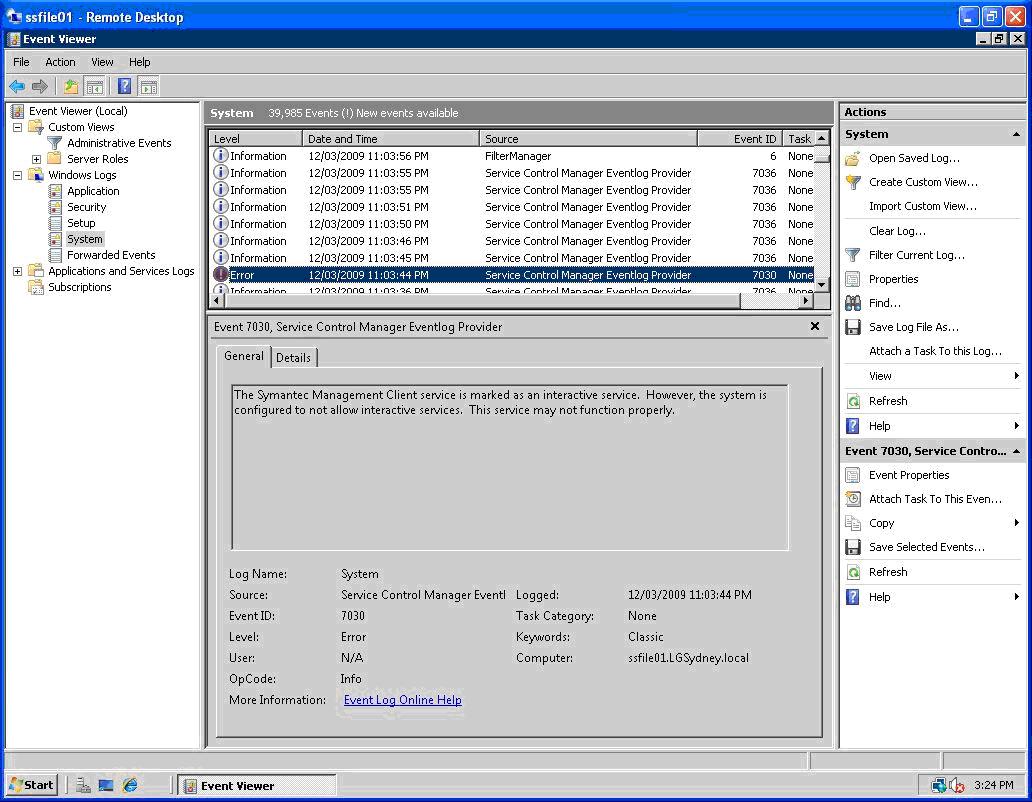1032x802 pixels.
Task: Select the Security log
Action: (x=87, y=207)
